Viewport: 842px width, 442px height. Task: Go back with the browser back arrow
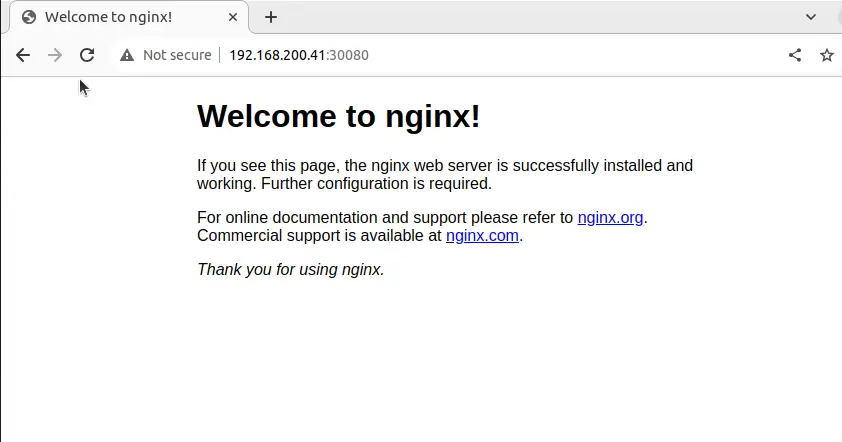click(x=23, y=55)
